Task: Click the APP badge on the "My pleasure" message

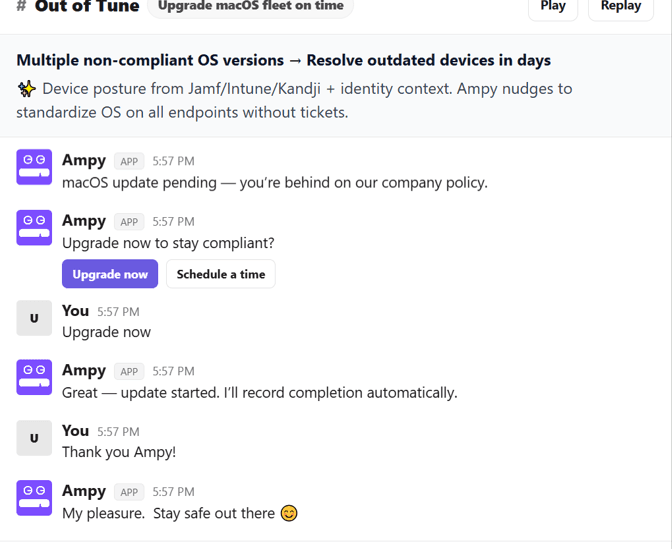Action: [129, 492]
